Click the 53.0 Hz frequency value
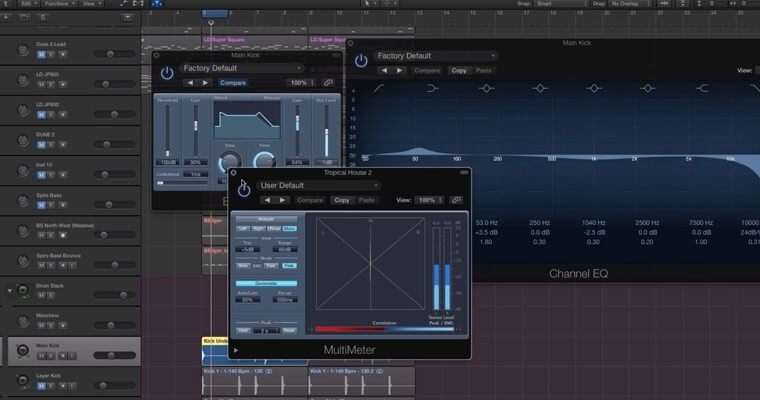 pos(487,223)
